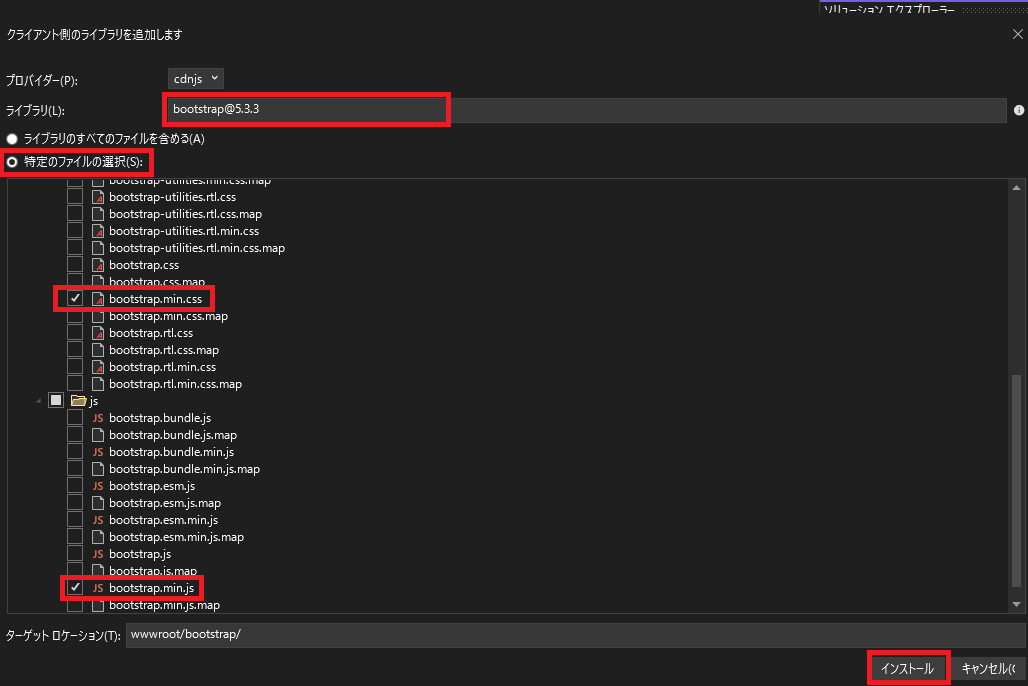Open the provider dropdown showing cdnjs
This screenshot has height=686, width=1028.
click(195, 79)
